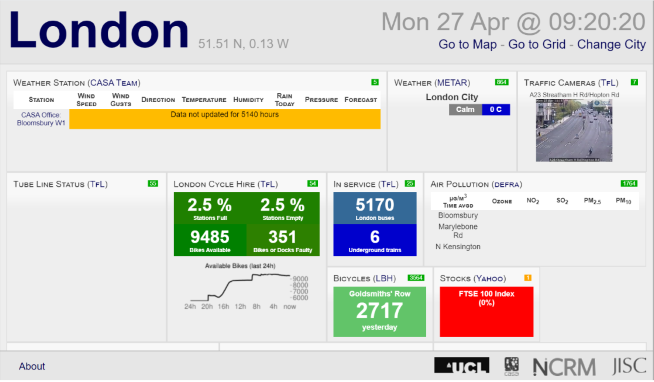Click Bicycles panel green counter badge

(416, 278)
